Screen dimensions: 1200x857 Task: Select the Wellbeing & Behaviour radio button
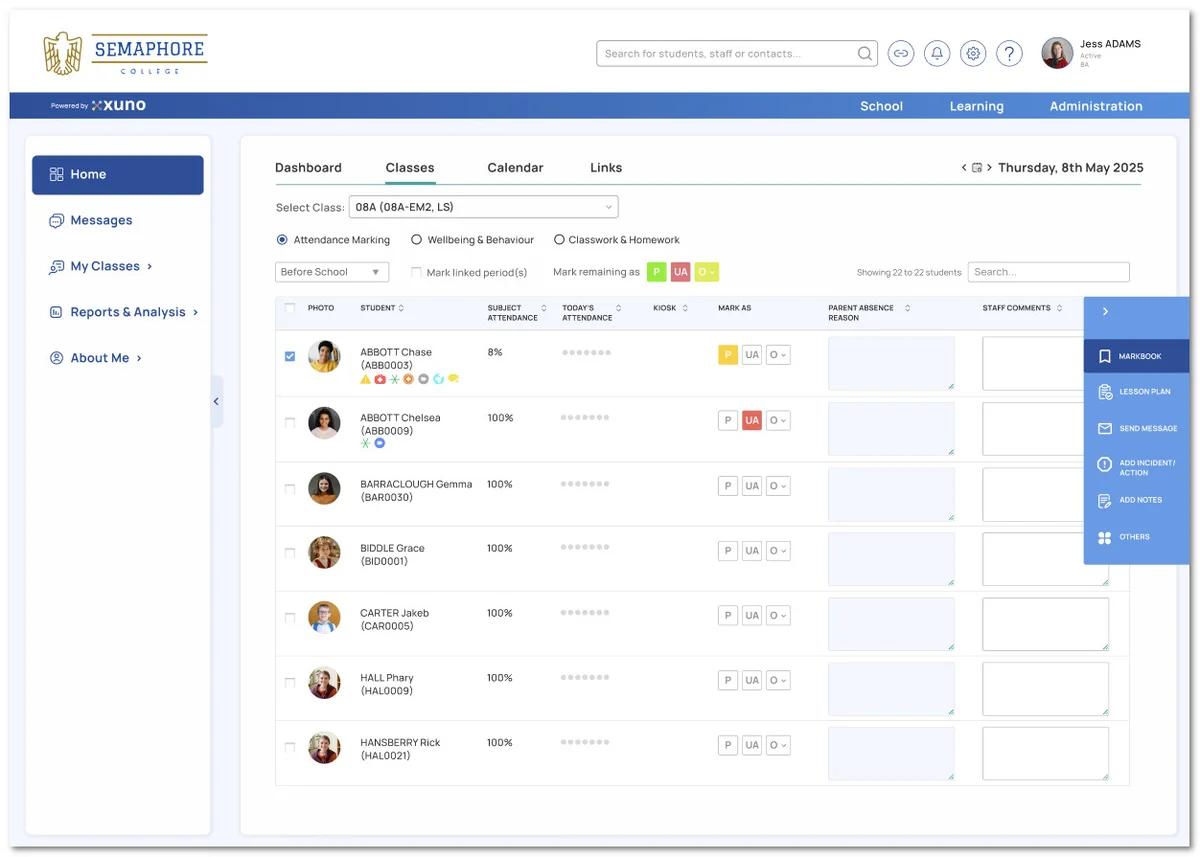pyautogui.click(x=416, y=240)
